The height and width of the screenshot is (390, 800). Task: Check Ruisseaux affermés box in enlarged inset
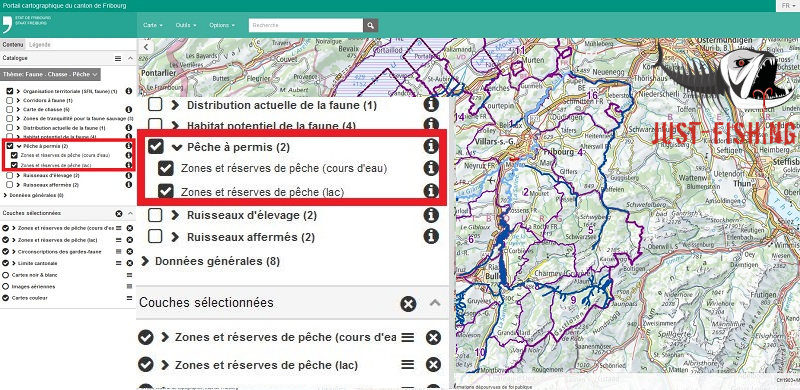point(155,237)
